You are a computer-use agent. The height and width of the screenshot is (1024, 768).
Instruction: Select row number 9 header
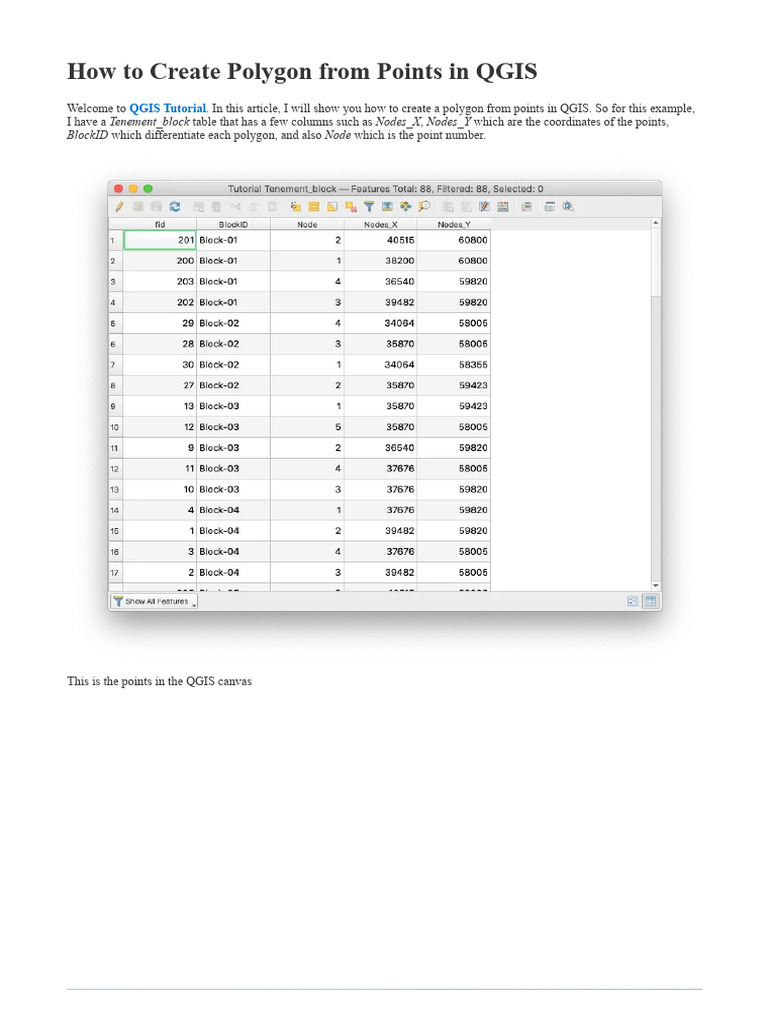(x=116, y=406)
